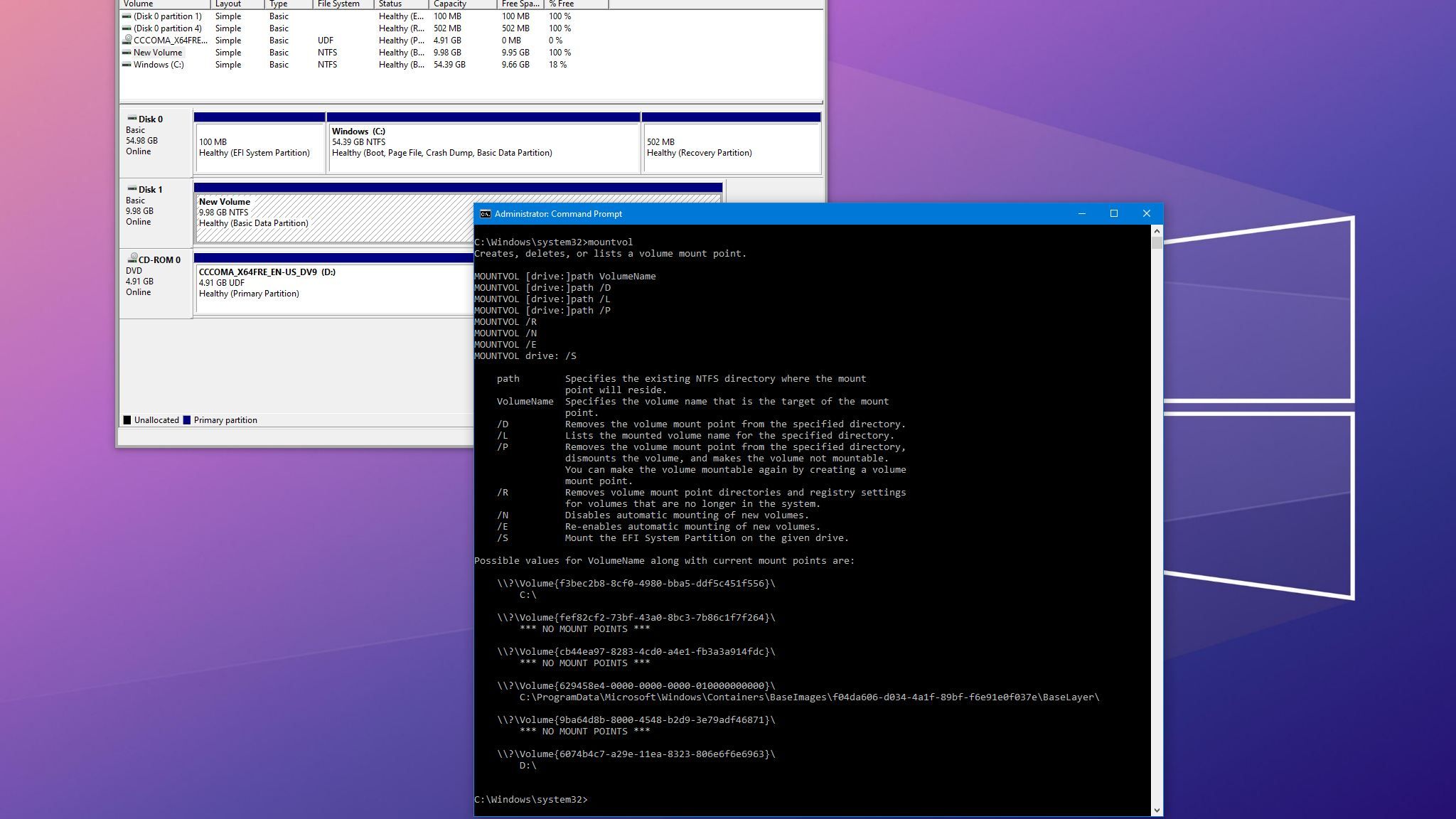Select the 502 MB Recovery Partition block
The image size is (1456, 819).
click(x=731, y=148)
